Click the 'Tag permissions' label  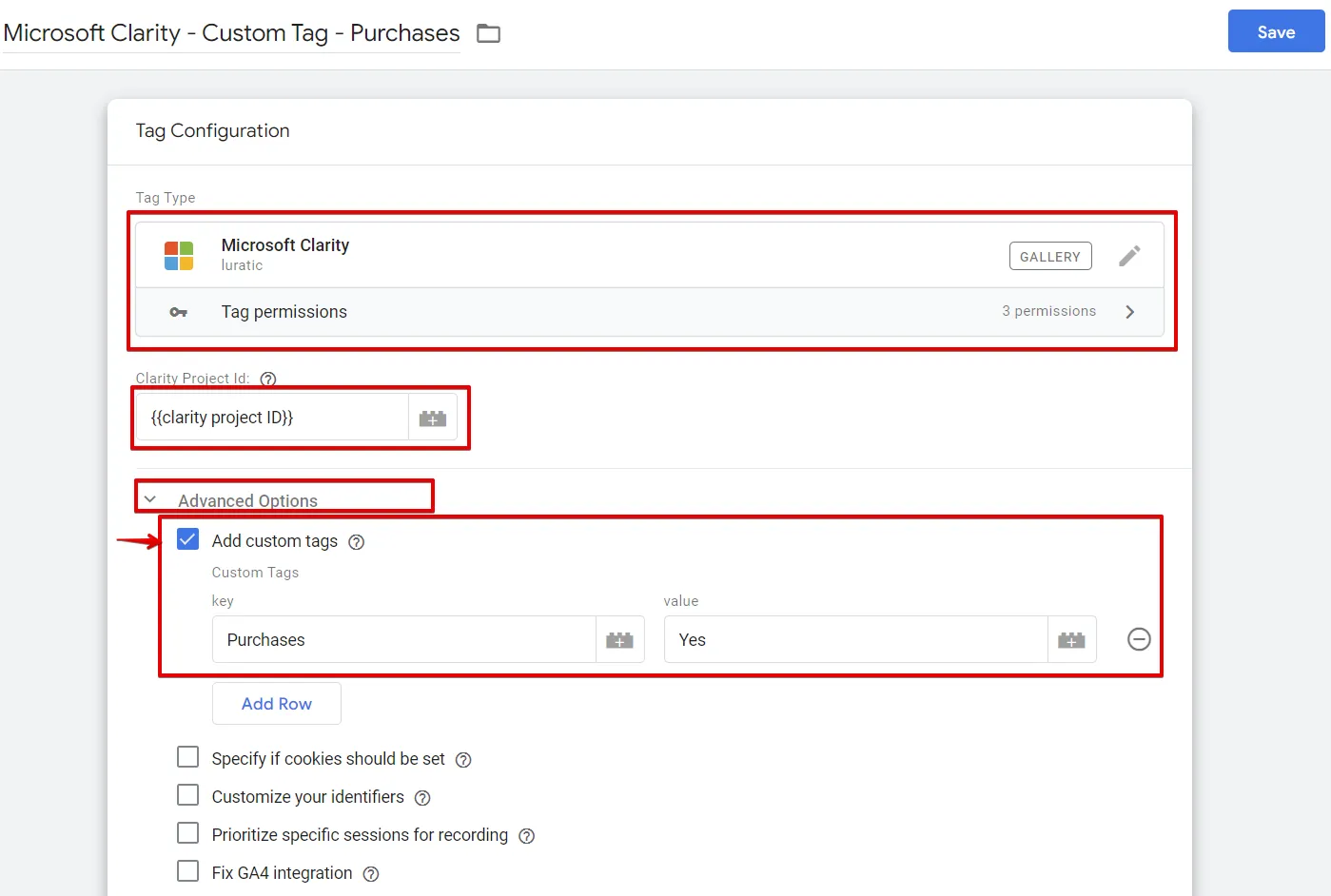point(284,312)
